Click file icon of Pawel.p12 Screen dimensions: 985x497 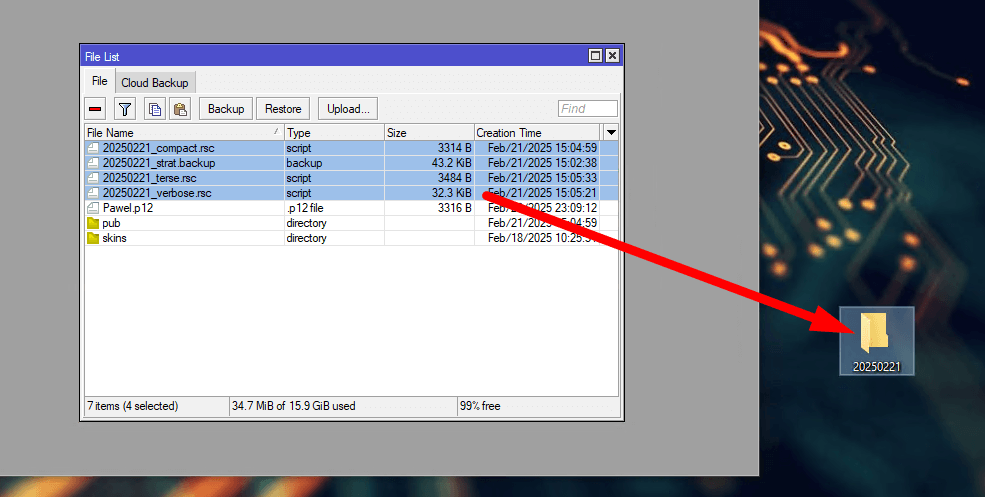tap(93, 208)
